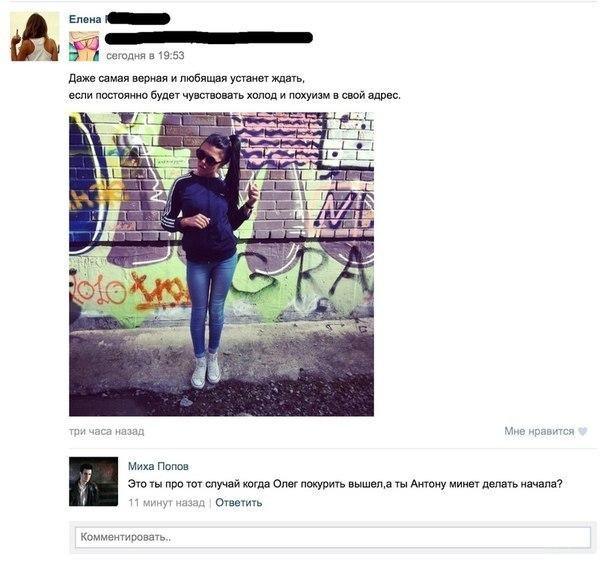The width and height of the screenshot is (604, 565).
Task: Click the girl's white sneakers in photo
Action: point(206,370)
